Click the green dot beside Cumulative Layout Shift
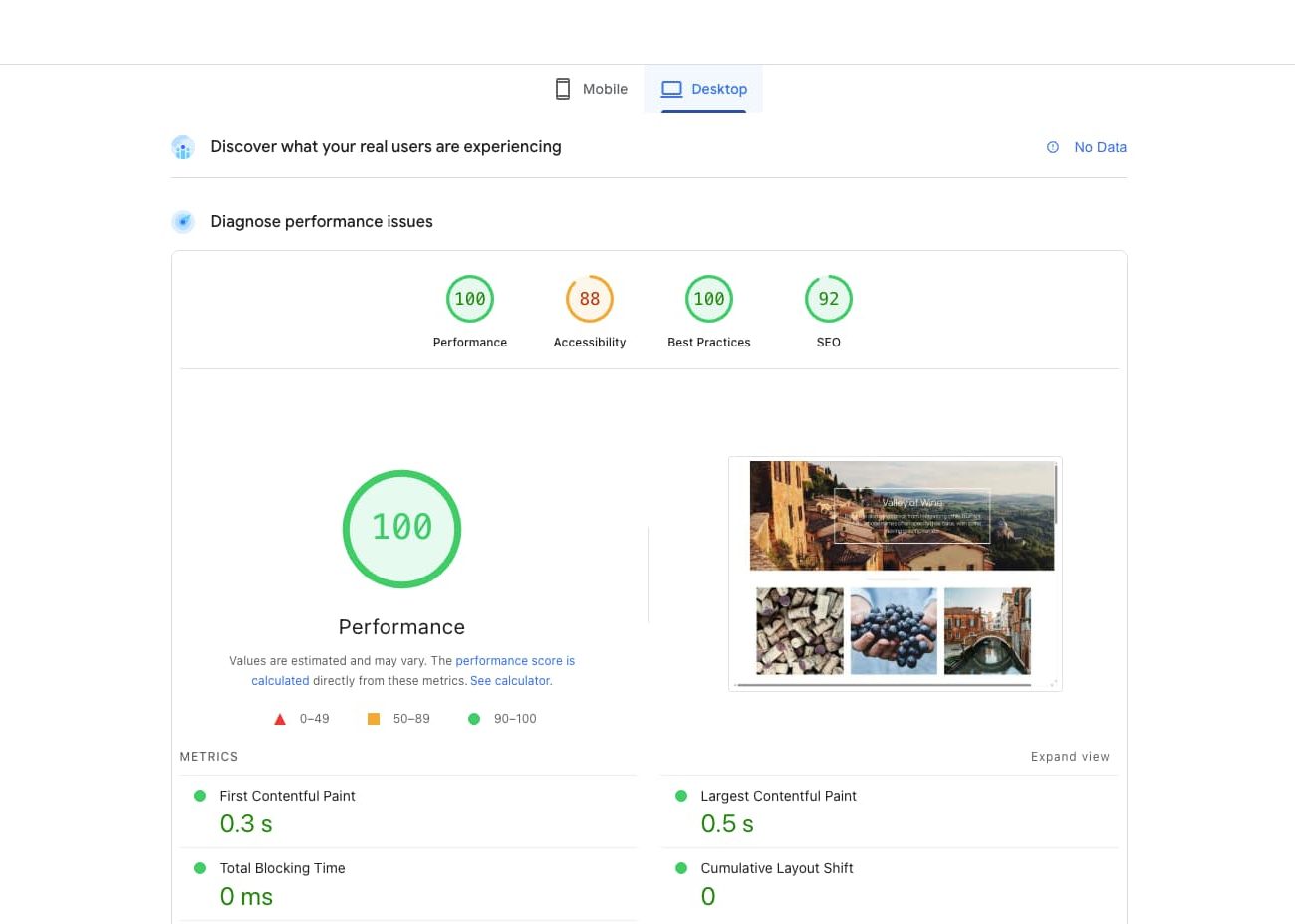 pos(681,868)
